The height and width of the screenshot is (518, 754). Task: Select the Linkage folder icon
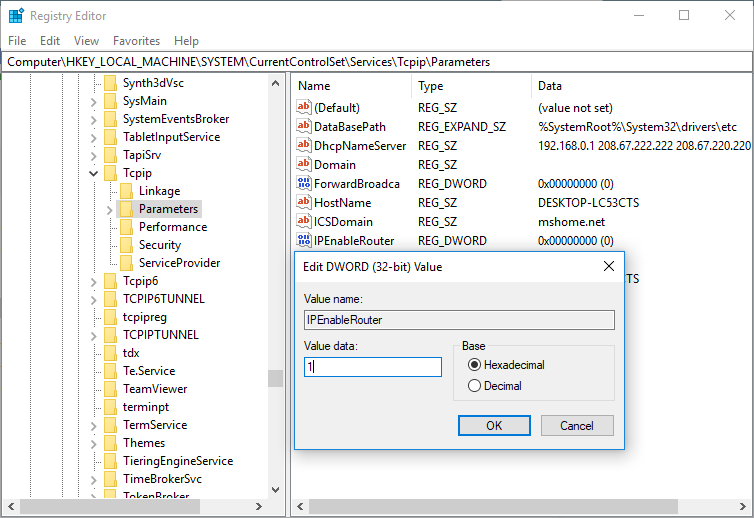click(125, 191)
